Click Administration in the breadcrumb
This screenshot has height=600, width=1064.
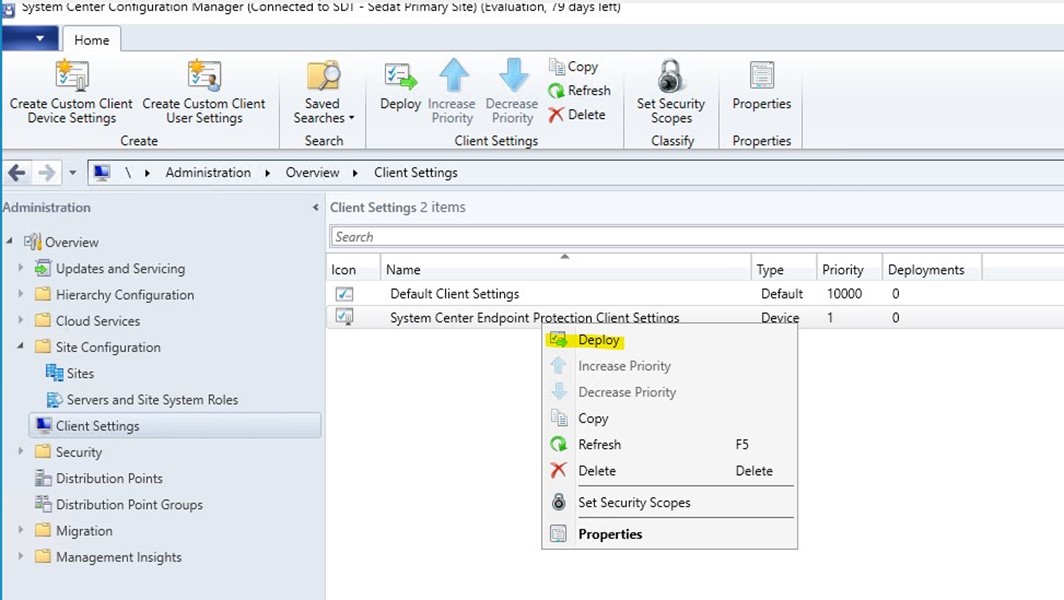(x=208, y=172)
